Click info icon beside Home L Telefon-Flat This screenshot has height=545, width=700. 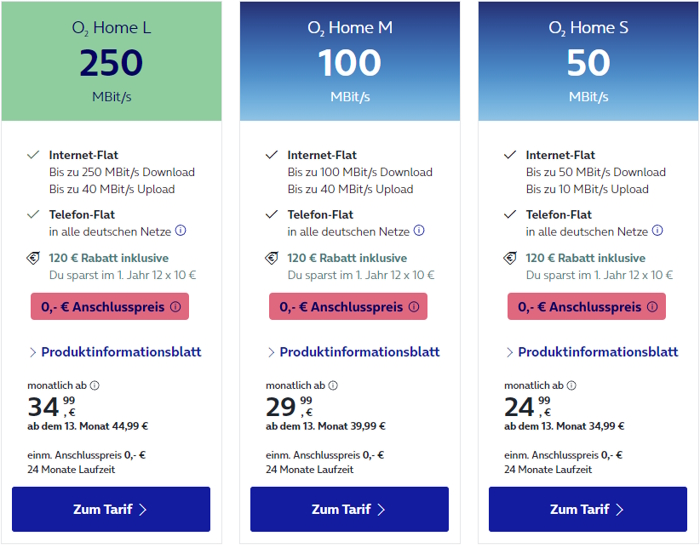[x=181, y=231]
